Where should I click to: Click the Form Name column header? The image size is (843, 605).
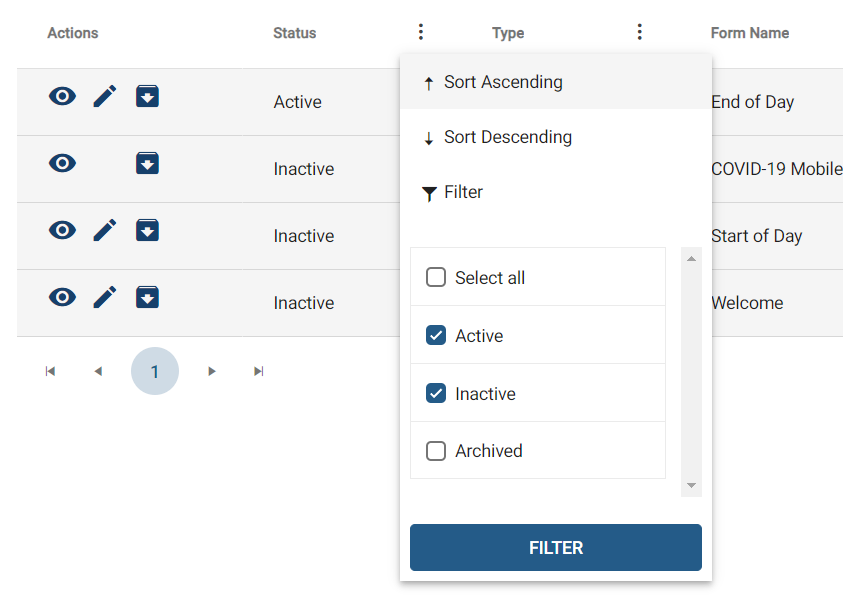pos(750,33)
